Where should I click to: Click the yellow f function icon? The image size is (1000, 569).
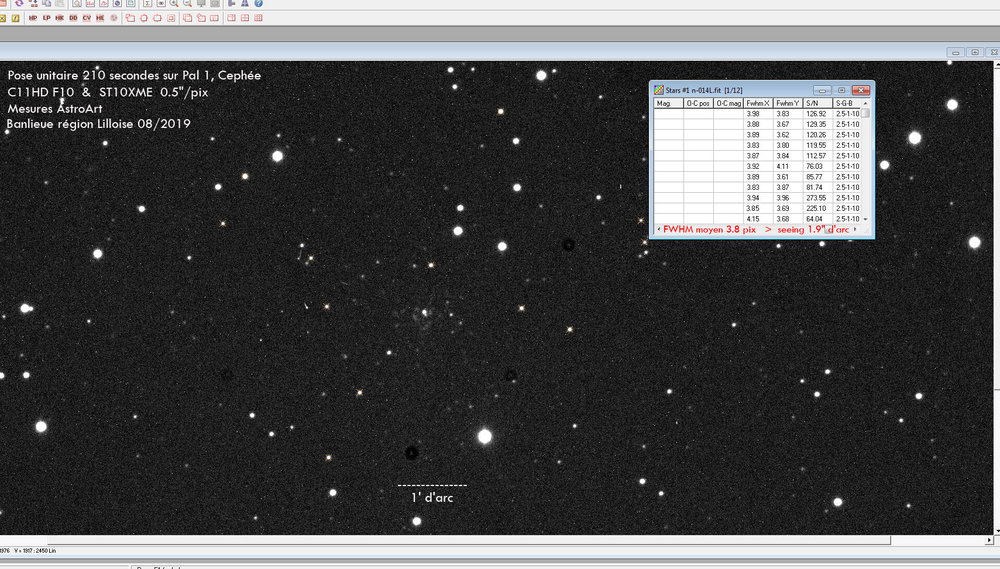click(15, 18)
